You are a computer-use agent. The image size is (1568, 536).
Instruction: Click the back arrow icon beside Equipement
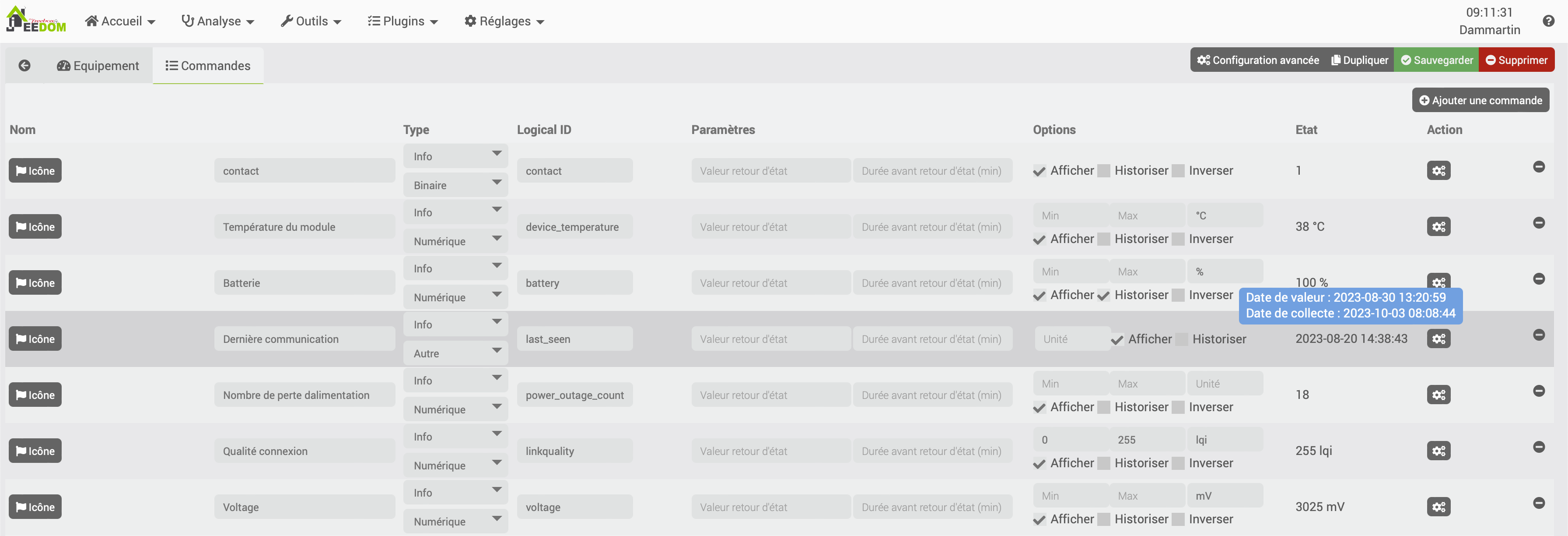[24, 65]
